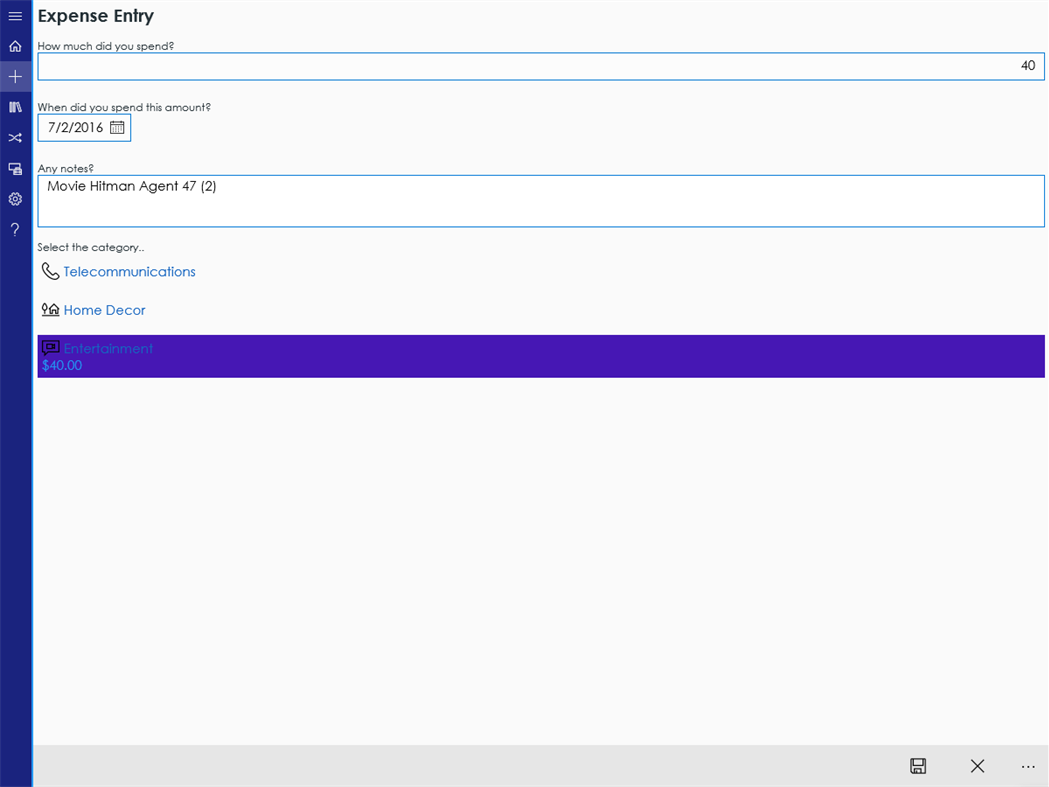Click the date field showing 7/2/2016
Screen dimensions: 1049x787
coord(75,127)
